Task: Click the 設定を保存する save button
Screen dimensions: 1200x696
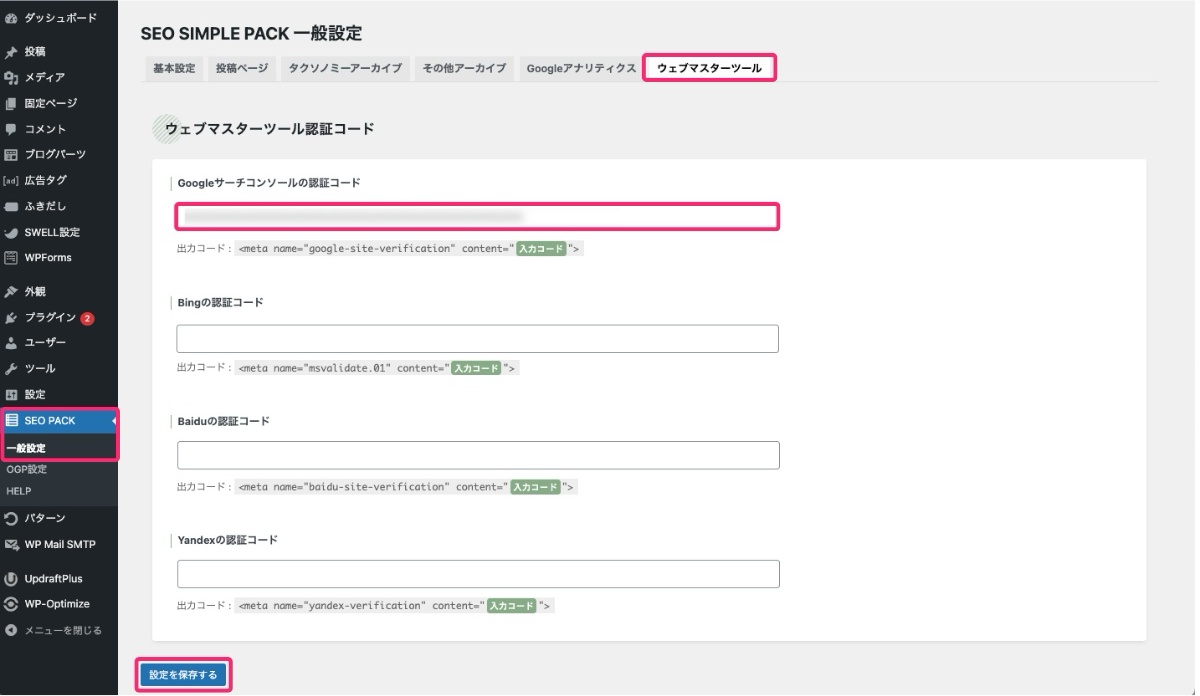Action: (182, 675)
